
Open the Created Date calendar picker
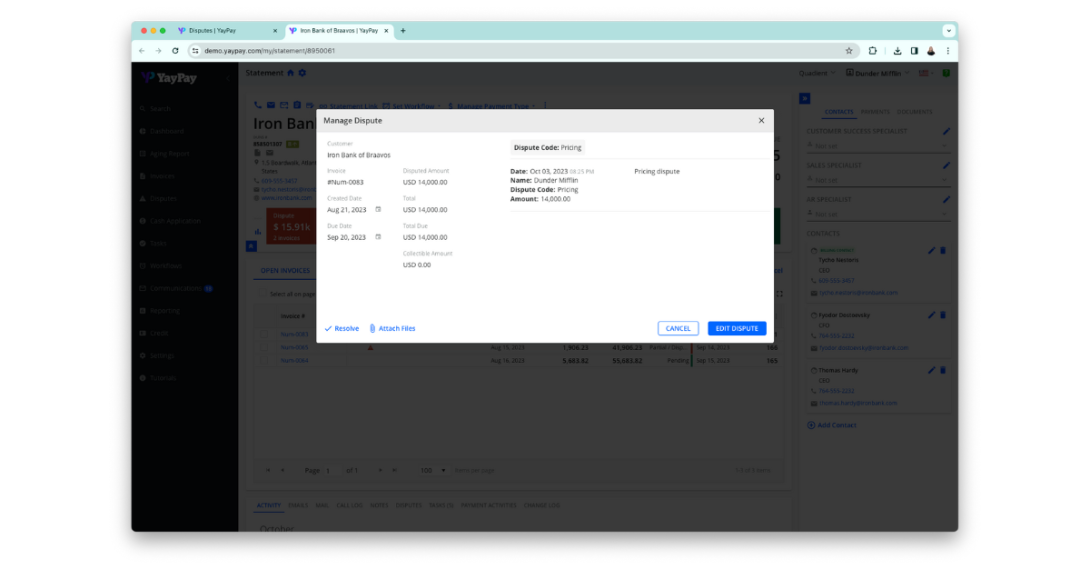[x=378, y=209]
